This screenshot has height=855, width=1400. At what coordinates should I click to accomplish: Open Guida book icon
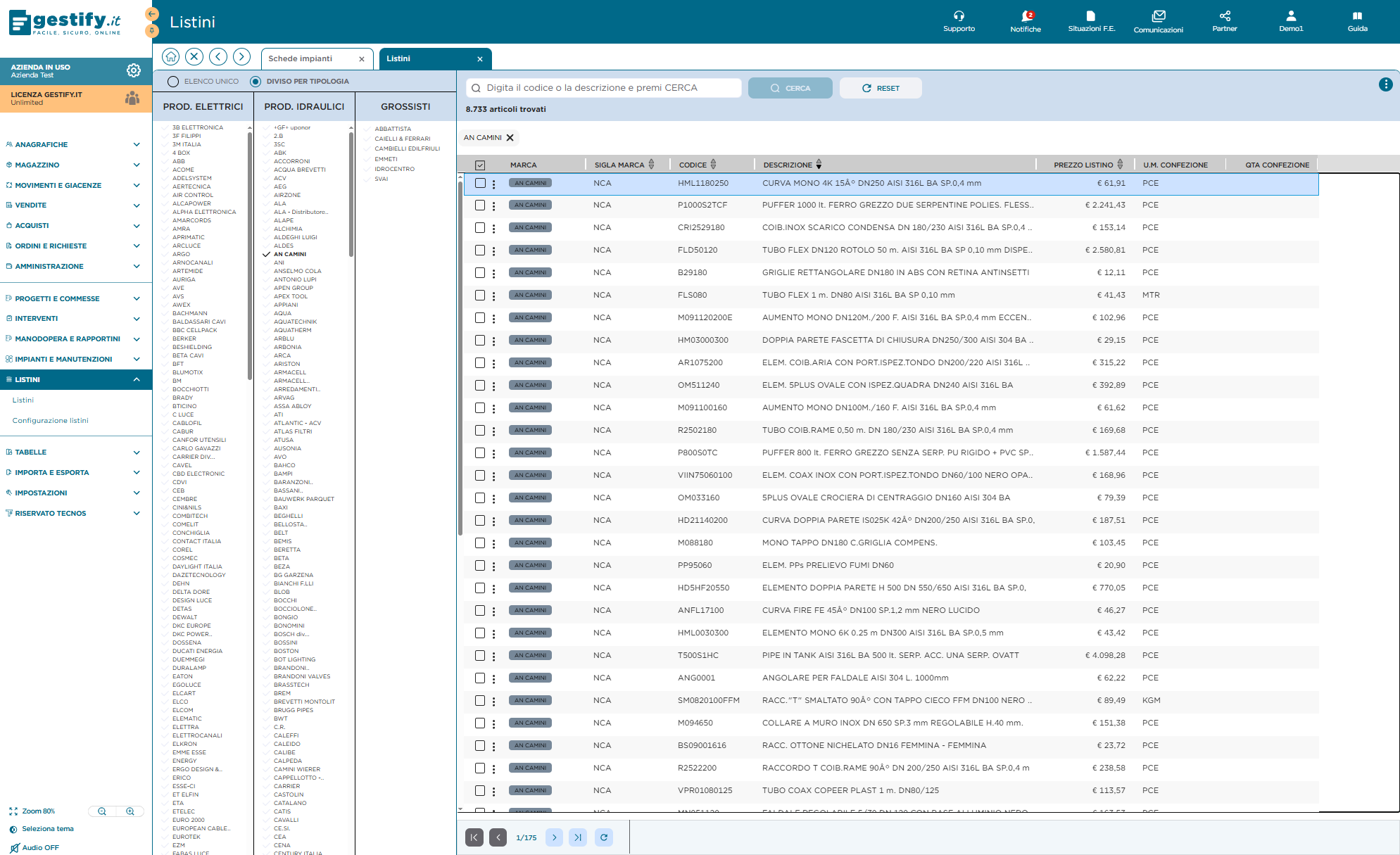1357,15
